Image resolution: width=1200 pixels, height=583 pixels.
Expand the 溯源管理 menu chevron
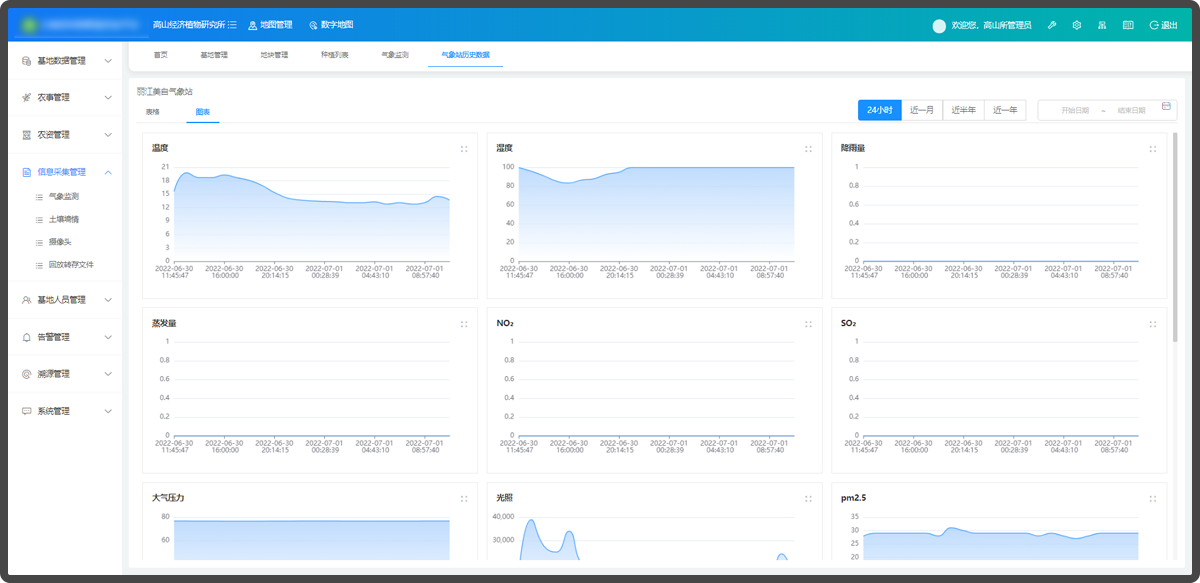(x=108, y=374)
